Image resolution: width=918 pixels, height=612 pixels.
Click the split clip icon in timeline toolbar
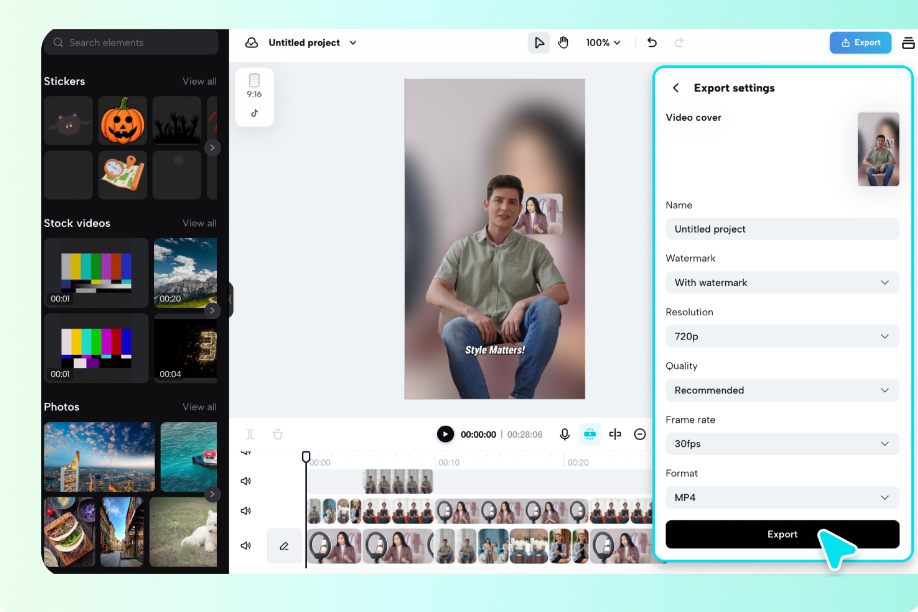point(615,434)
